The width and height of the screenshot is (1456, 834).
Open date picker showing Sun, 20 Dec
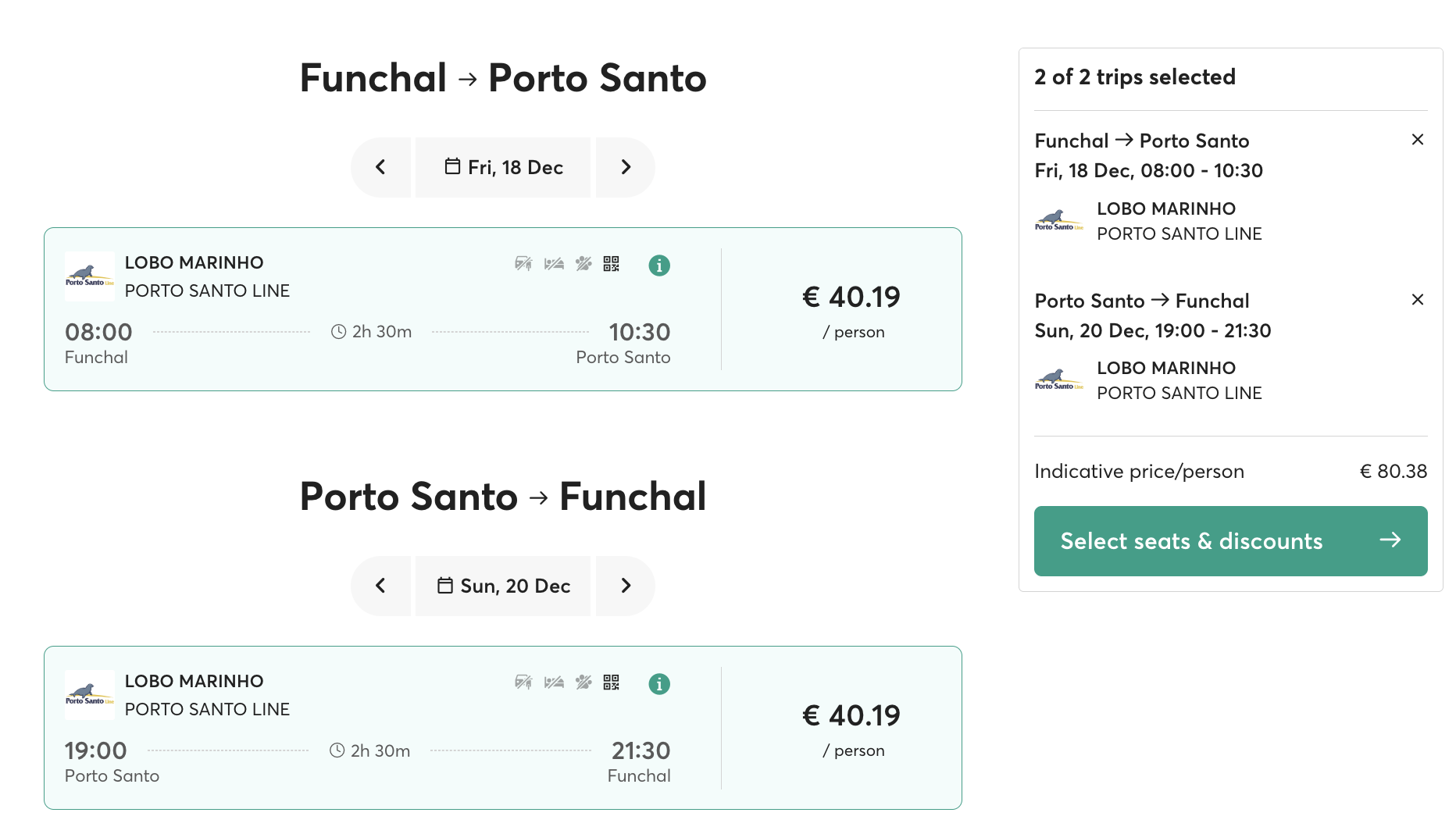click(x=503, y=586)
